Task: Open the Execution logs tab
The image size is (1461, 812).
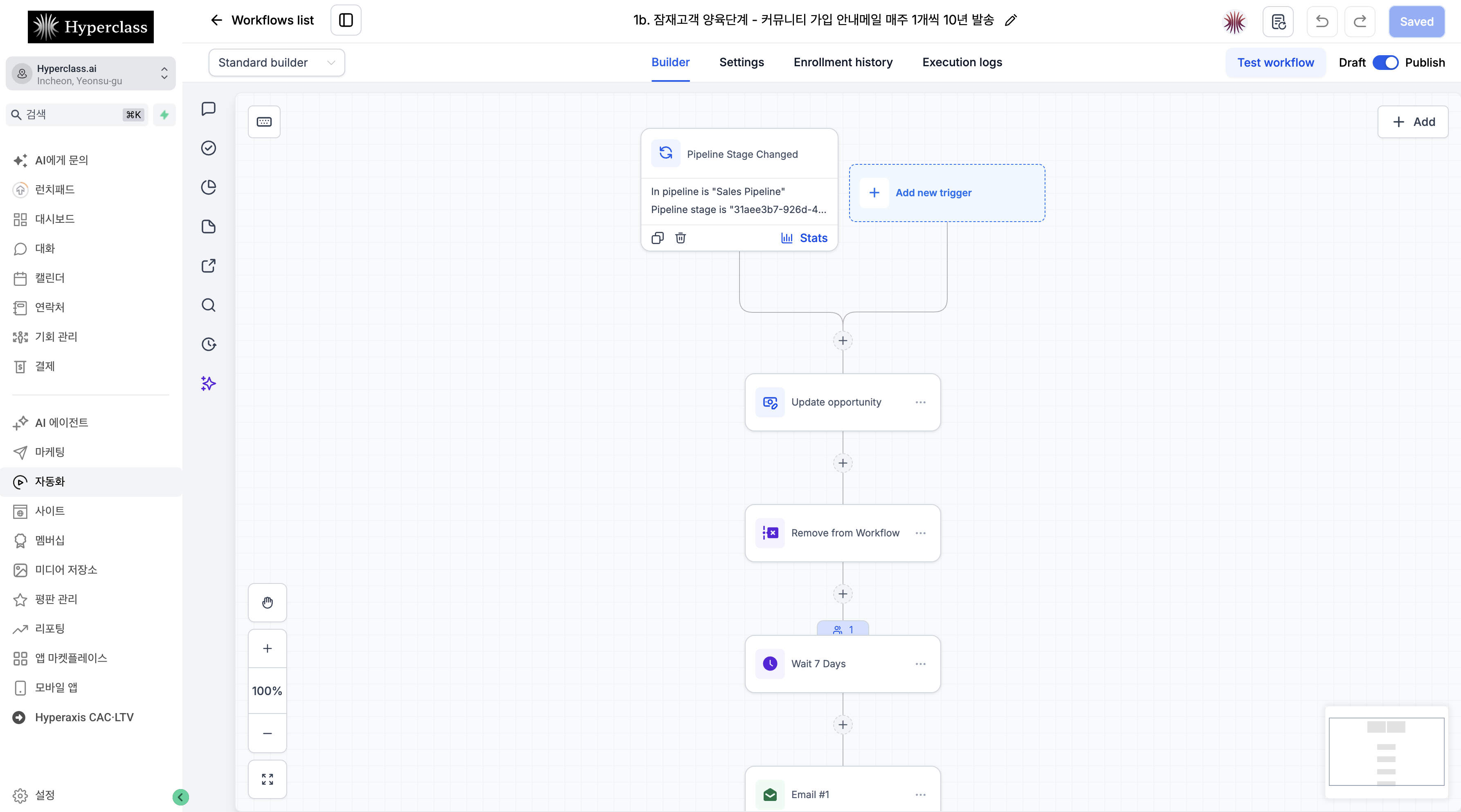Action: 962,63
